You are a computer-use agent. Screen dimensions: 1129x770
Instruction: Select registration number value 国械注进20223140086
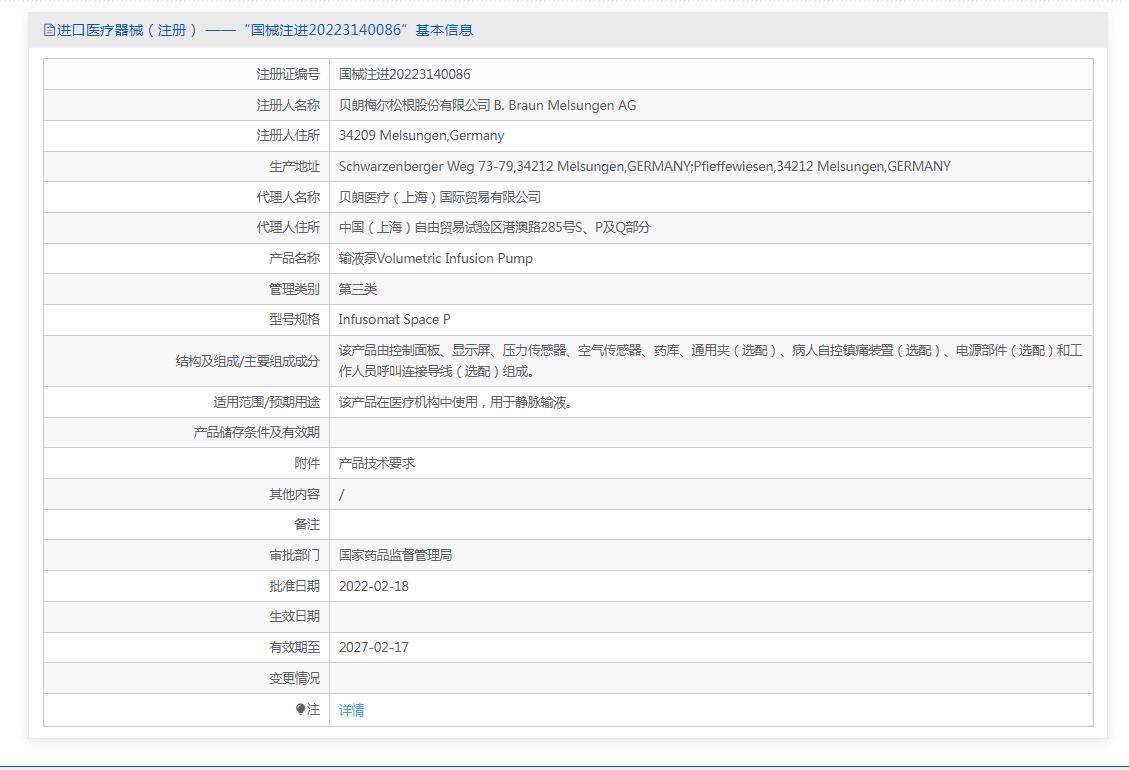404,74
